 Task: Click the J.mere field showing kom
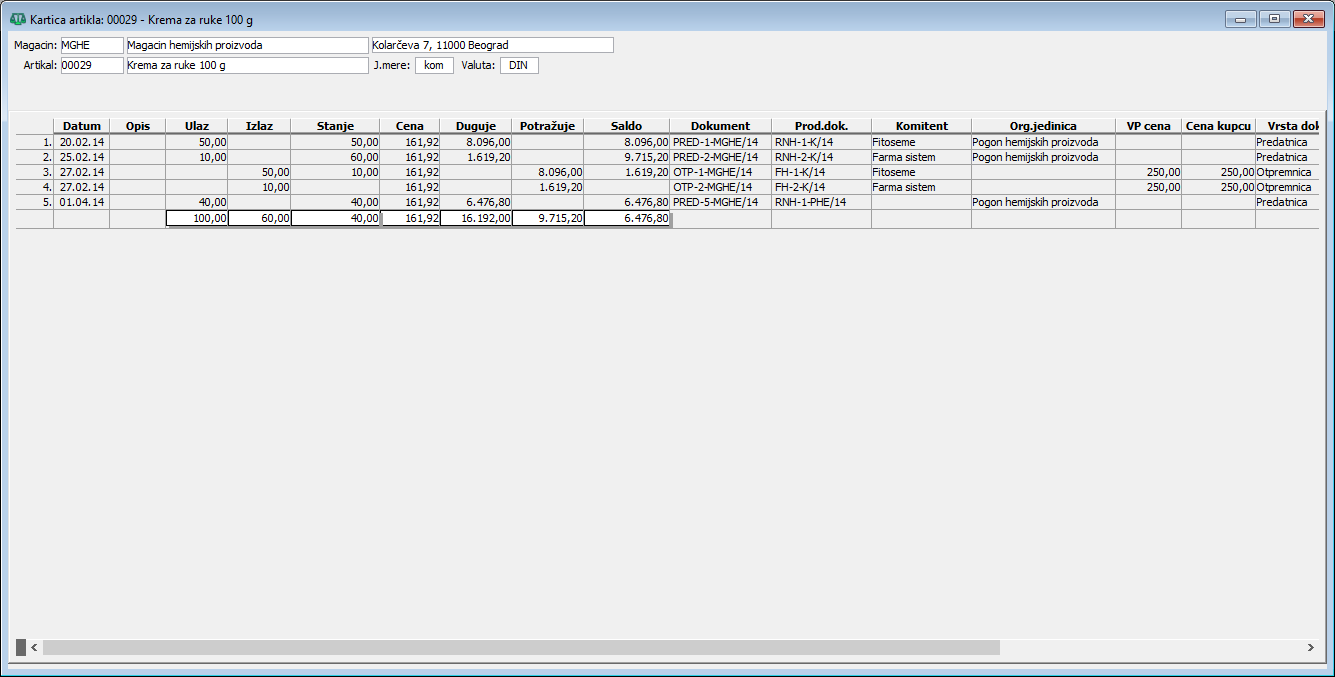[434, 65]
